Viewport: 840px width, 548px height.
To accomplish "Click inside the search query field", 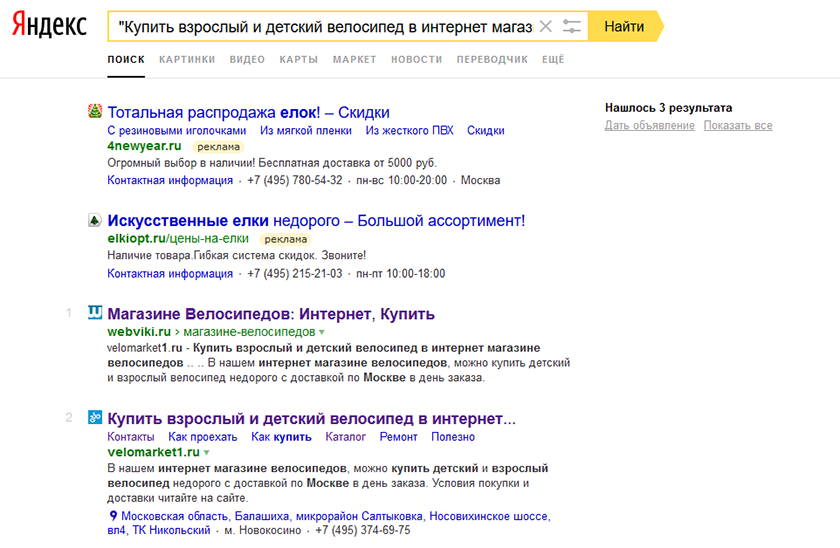I will click(325, 26).
